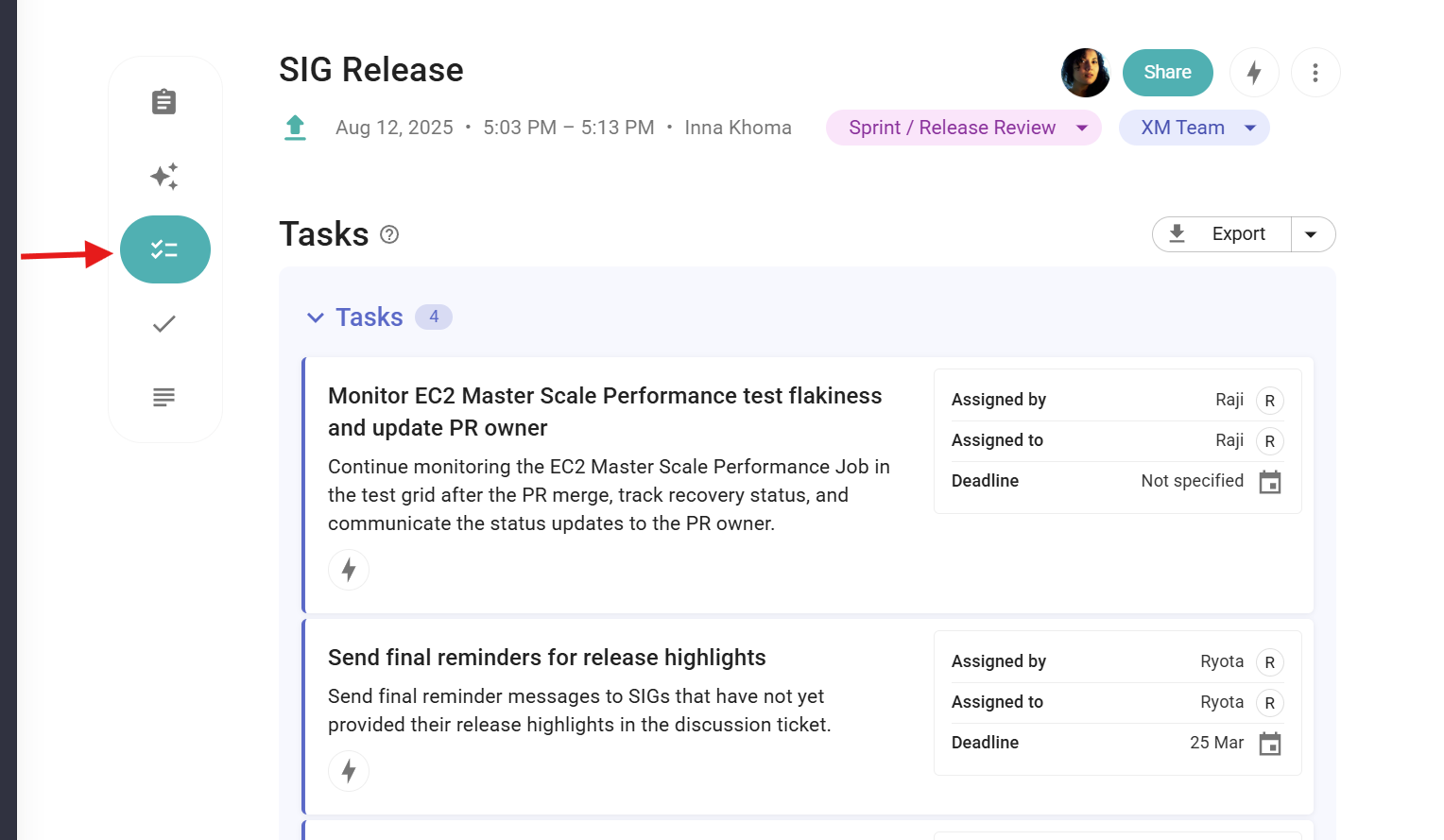1444x840 pixels.
Task: Open the help tooltip next to Tasks heading
Action: (x=388, y=234)
